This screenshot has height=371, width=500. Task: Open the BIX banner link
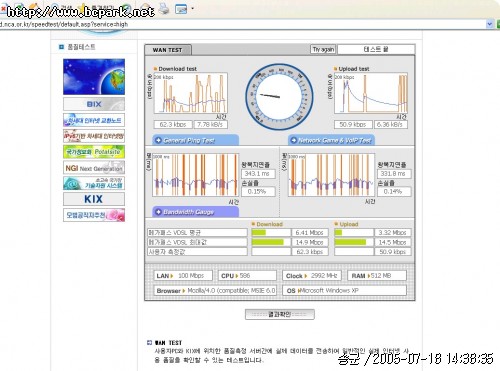click(94, 104)
